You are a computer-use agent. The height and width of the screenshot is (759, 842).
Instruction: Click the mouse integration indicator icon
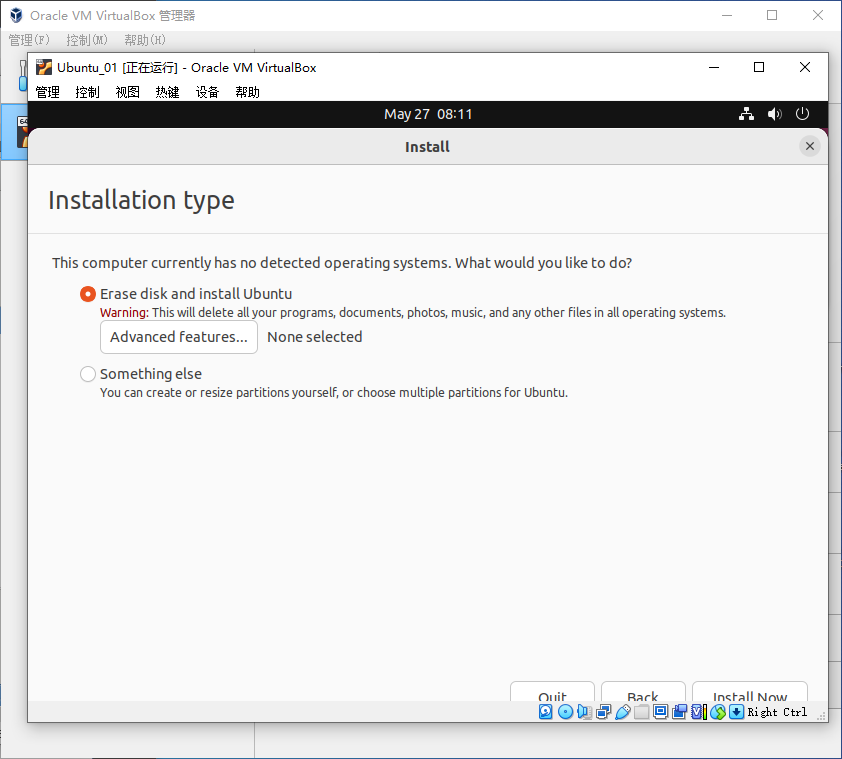point(717,712)
